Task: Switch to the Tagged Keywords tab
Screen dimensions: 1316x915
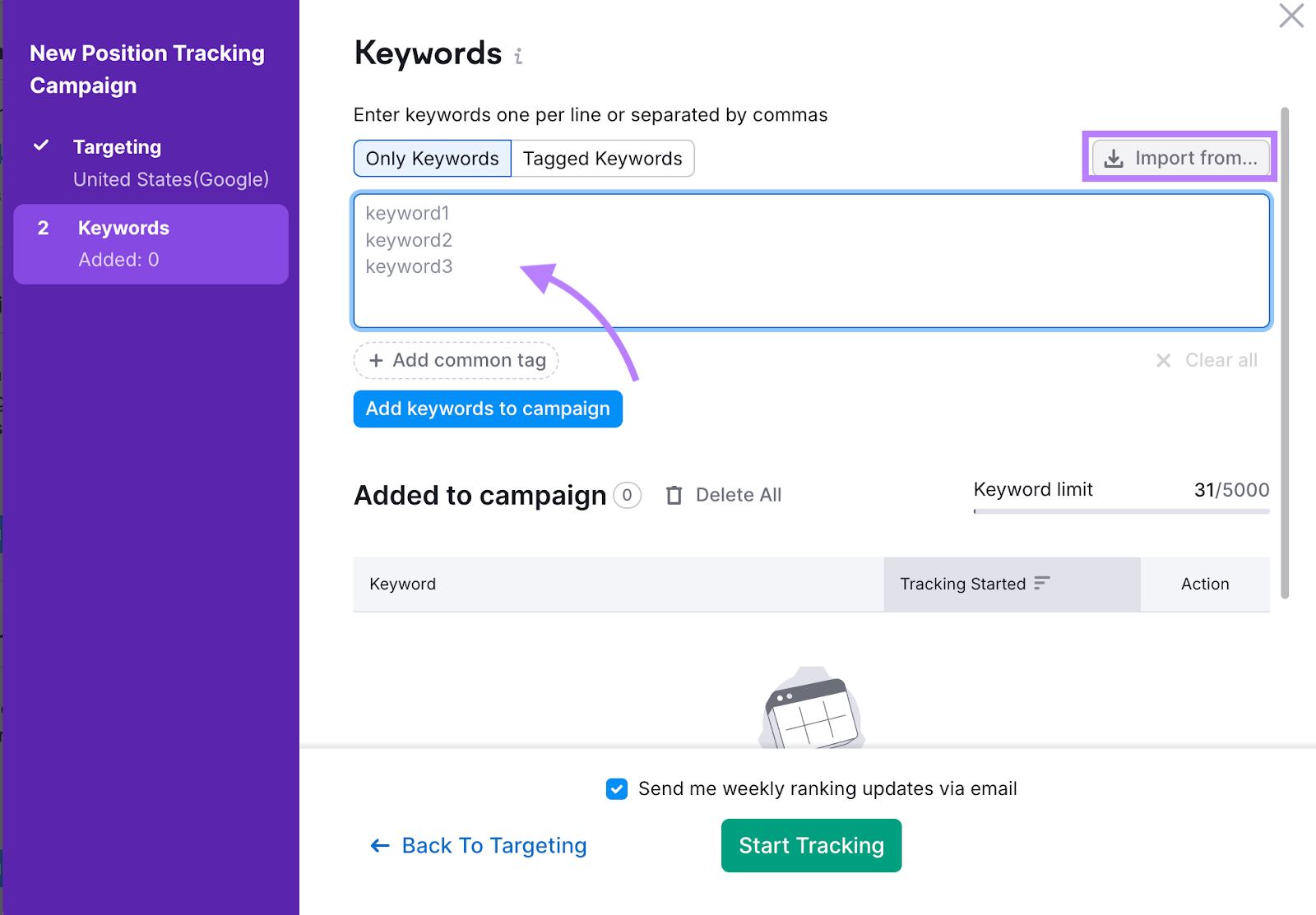Action: 603,158
